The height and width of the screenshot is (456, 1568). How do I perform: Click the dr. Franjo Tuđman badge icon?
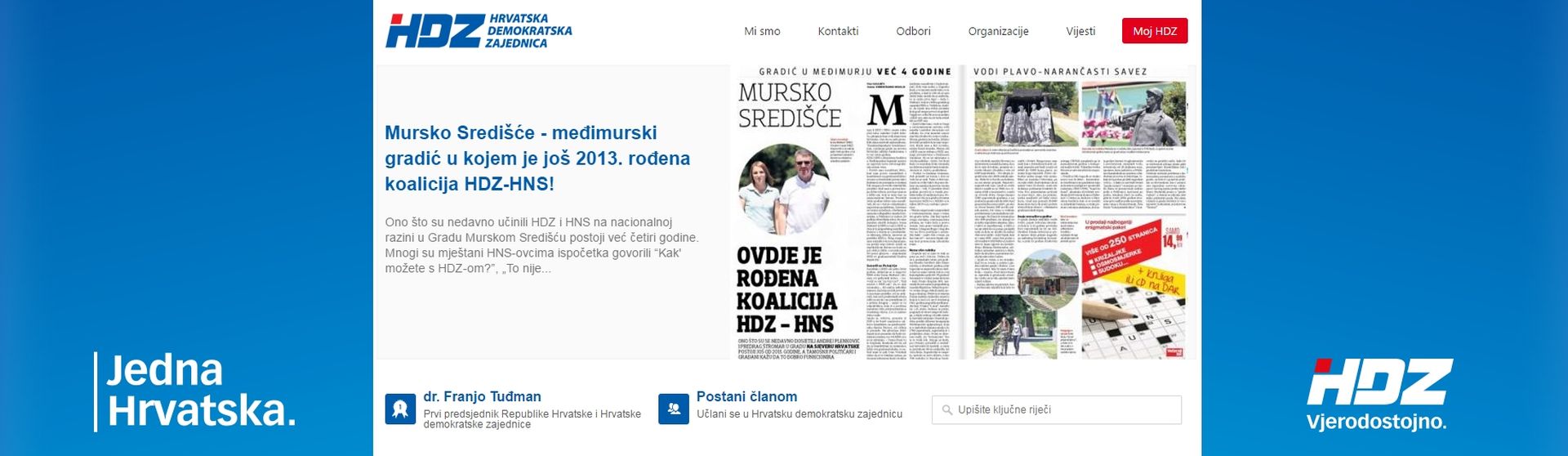click(x=400, y=409)
